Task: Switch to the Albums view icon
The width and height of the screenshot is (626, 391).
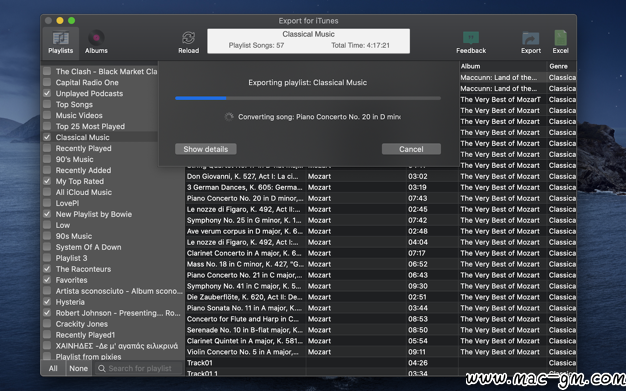Action: pos(96,38)
